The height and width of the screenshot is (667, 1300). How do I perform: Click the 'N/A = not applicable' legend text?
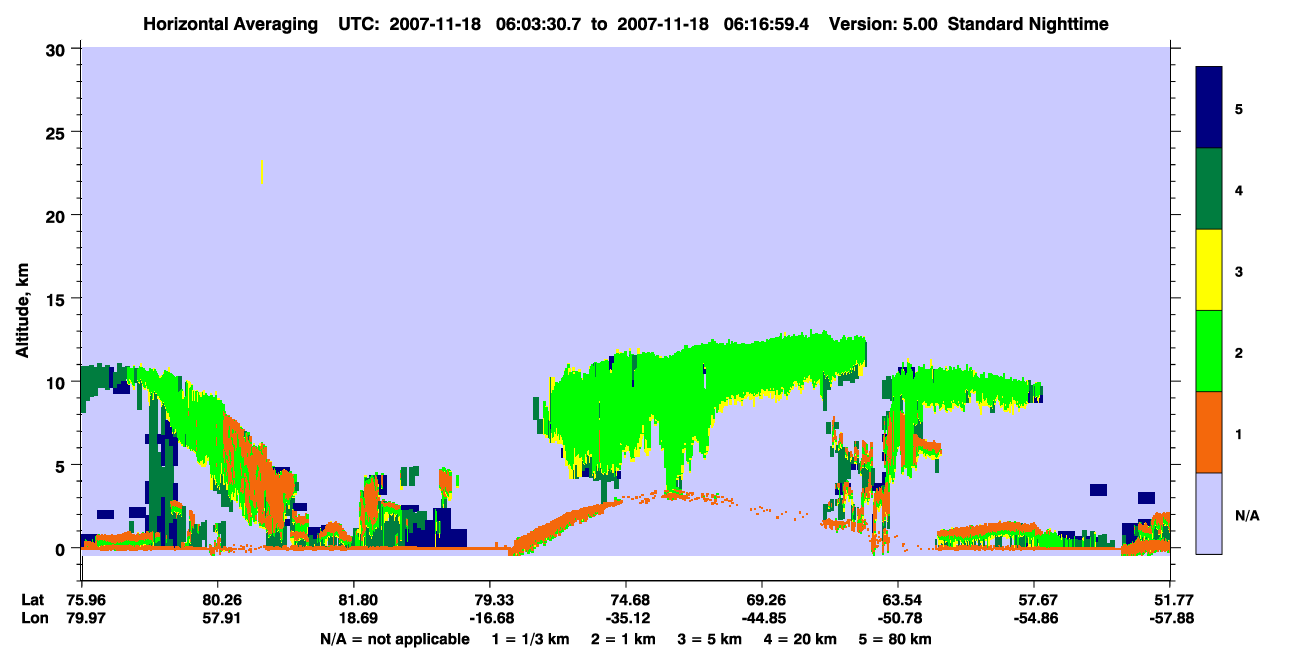(395, 638)
